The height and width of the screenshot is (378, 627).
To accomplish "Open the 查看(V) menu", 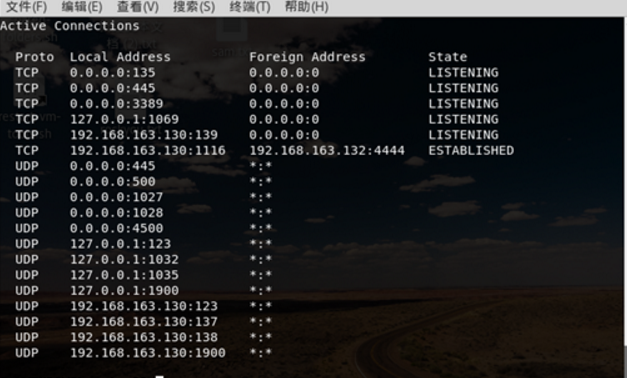I will 138,7.
